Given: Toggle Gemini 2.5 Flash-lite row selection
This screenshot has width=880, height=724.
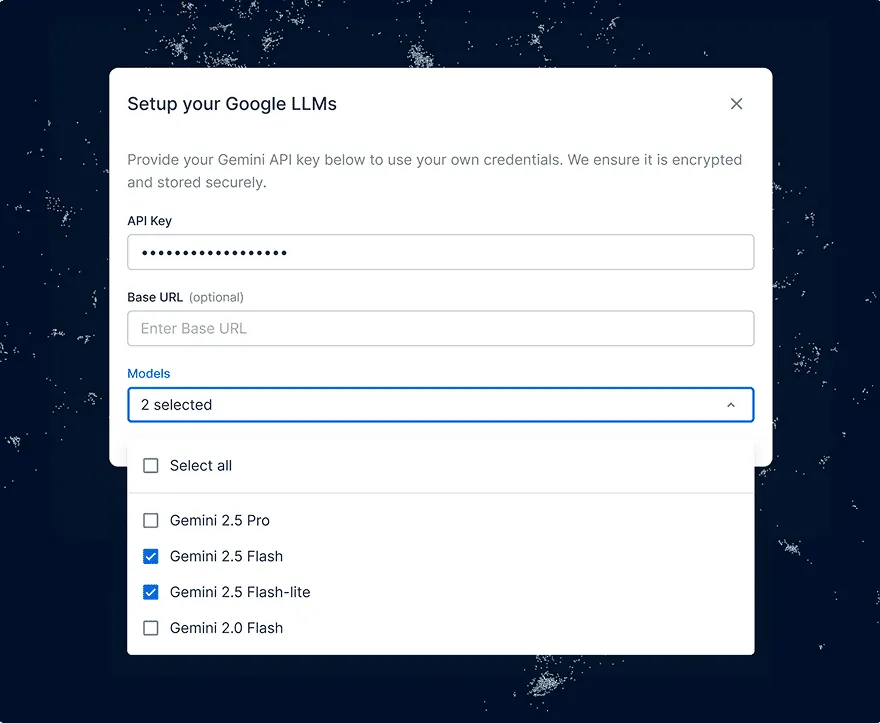Looking at the screenshot, I should click(241, 592).
